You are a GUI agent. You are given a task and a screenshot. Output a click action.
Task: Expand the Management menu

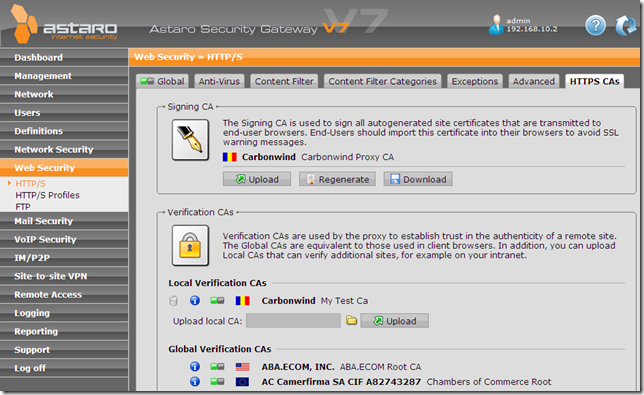click(x=64, y=76)
